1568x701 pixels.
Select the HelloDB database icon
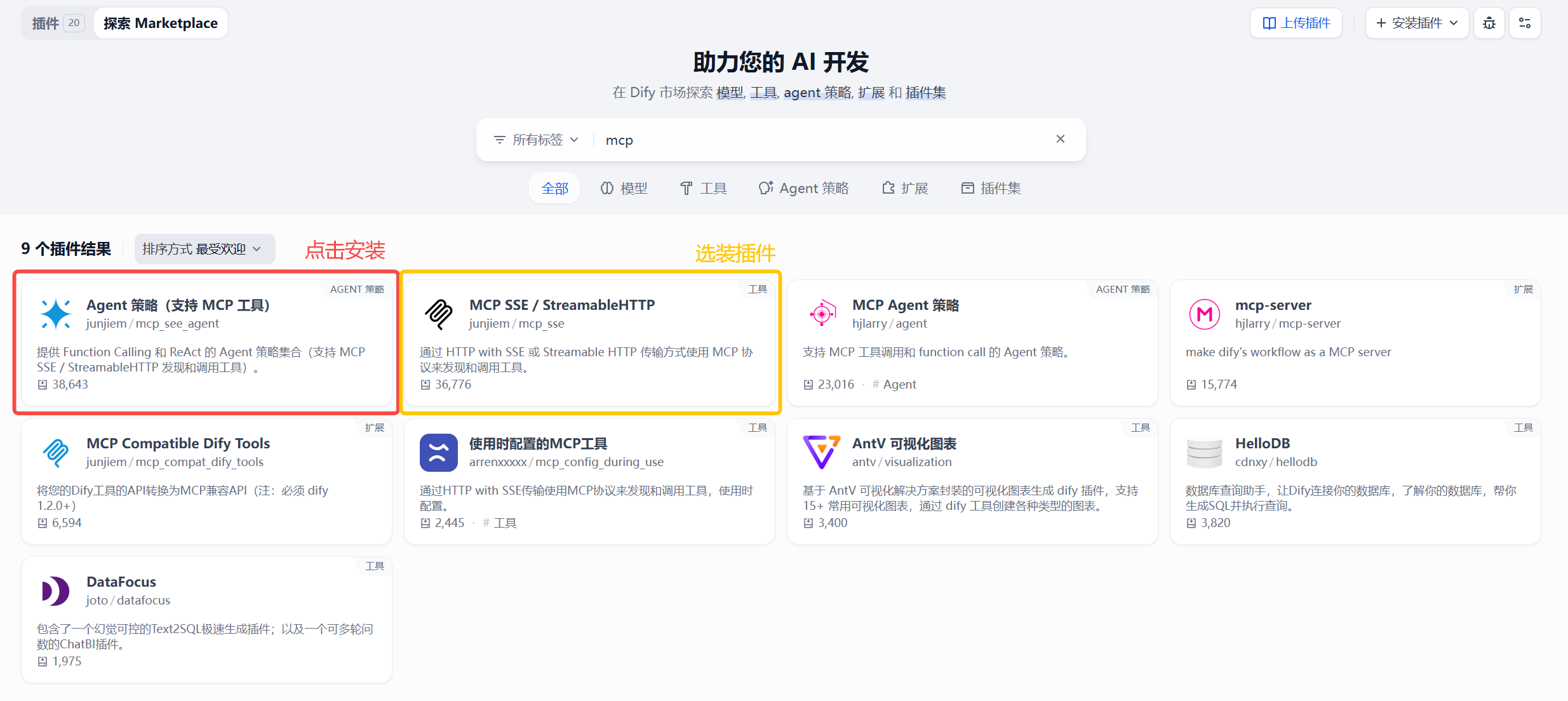[x=1203, y=452]
